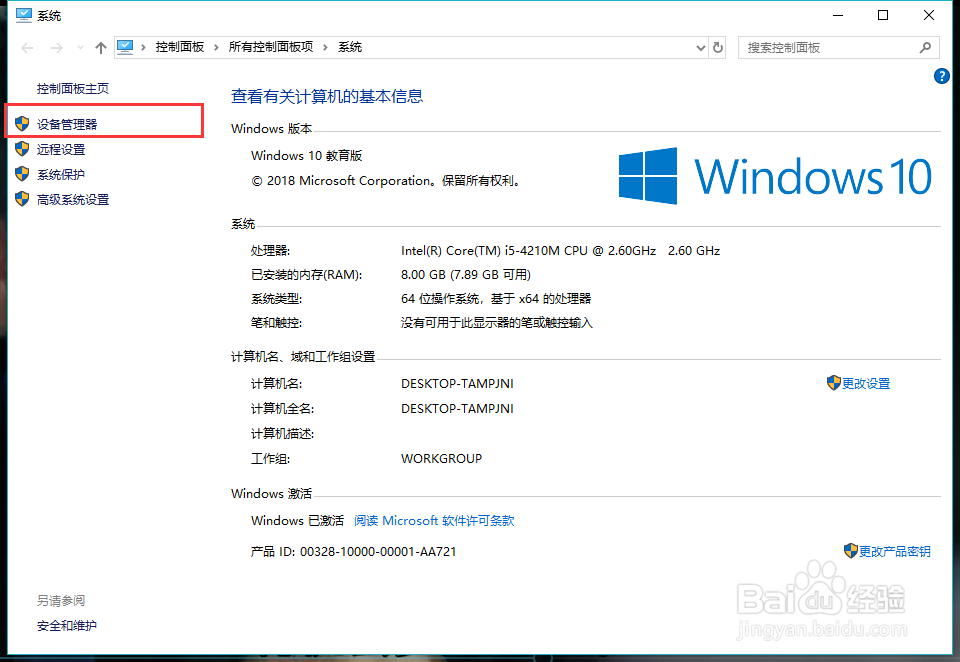Select the Intel(R) Core(TM) i5-4210M processor text
Viewport: 960px width, 662px height.
click(560, 250)
